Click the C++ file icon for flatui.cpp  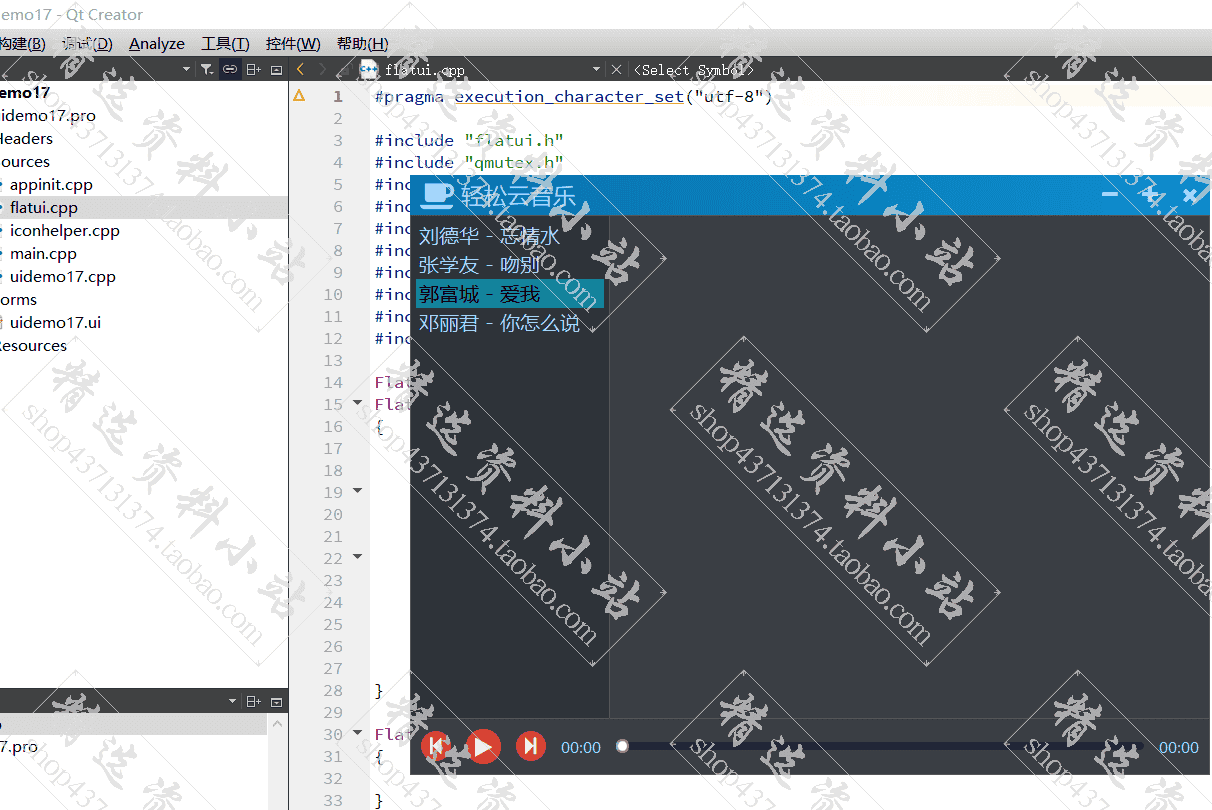coord(368,69)
